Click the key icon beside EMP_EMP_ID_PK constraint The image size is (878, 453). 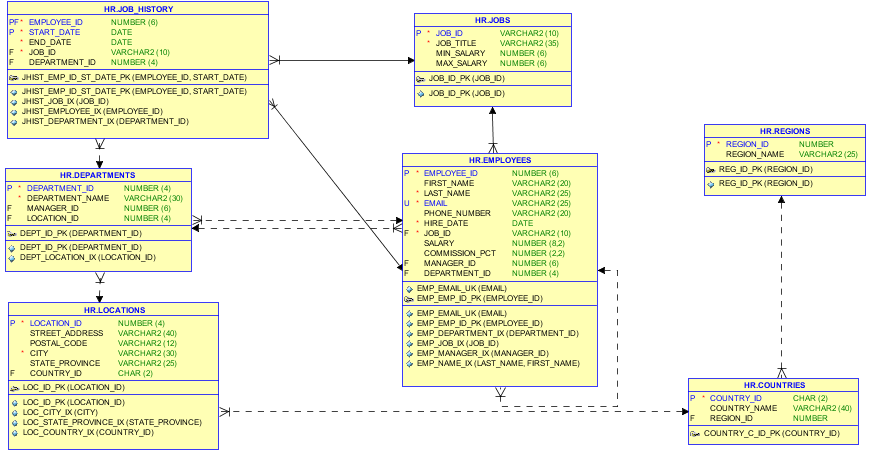coord(409,298)
